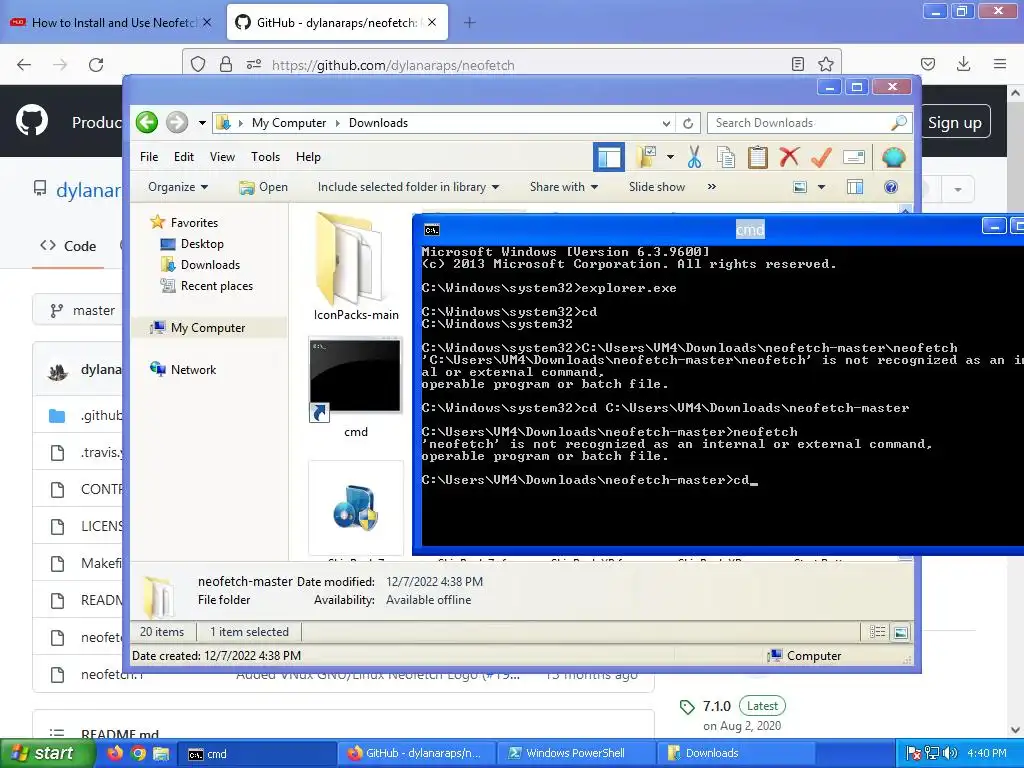The height and width of the screenshot is (768, 1024).
Task: Open recent locations dropdown beside Forward arrow
Action: coord(202,123)
